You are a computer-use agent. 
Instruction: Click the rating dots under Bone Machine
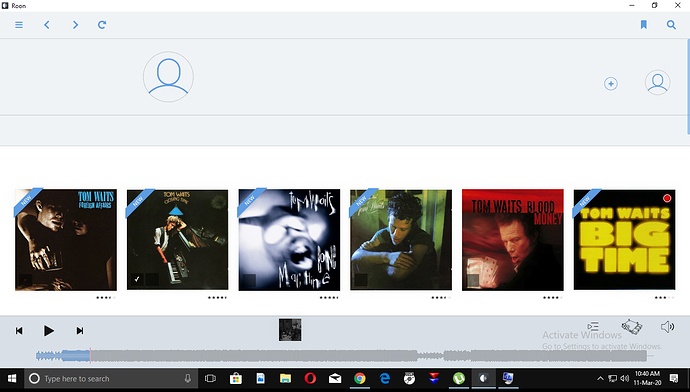pyautogui.click(x=329, y=298)
